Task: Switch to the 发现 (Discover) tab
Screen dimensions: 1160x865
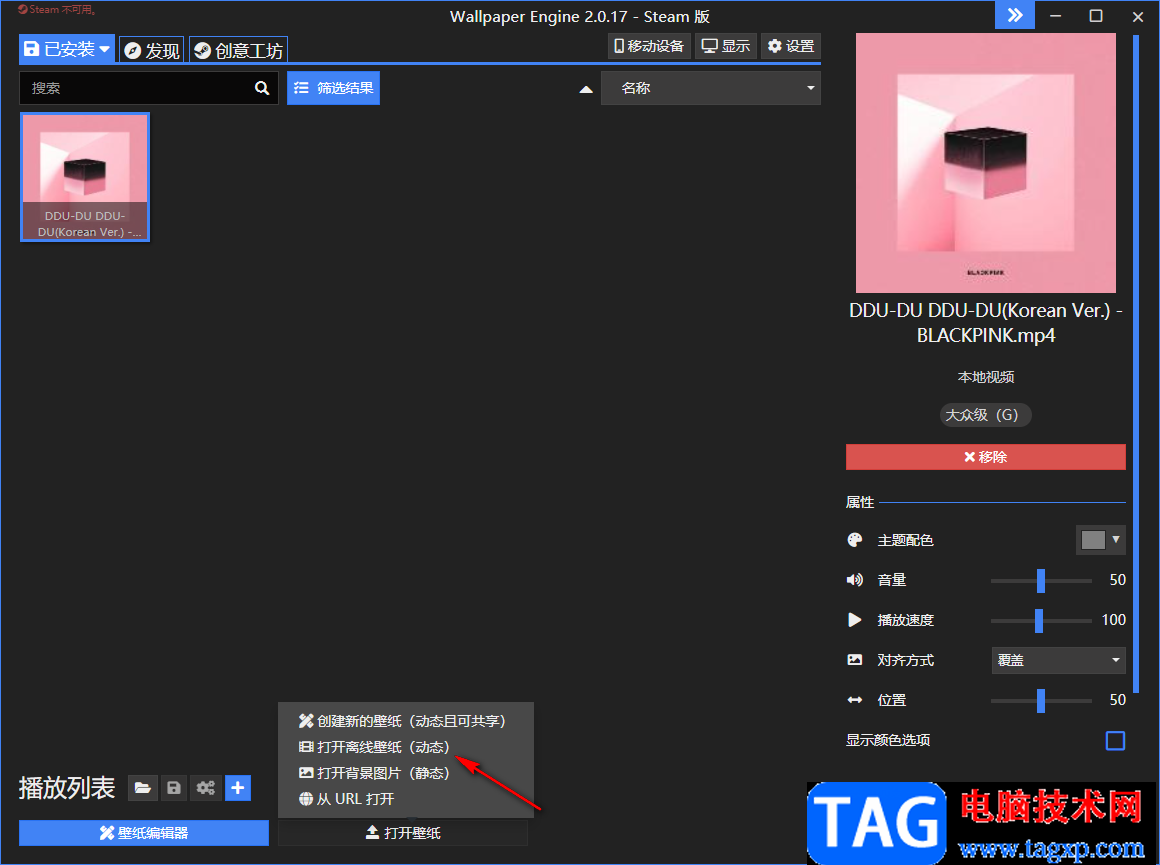Action: [152, 50]
